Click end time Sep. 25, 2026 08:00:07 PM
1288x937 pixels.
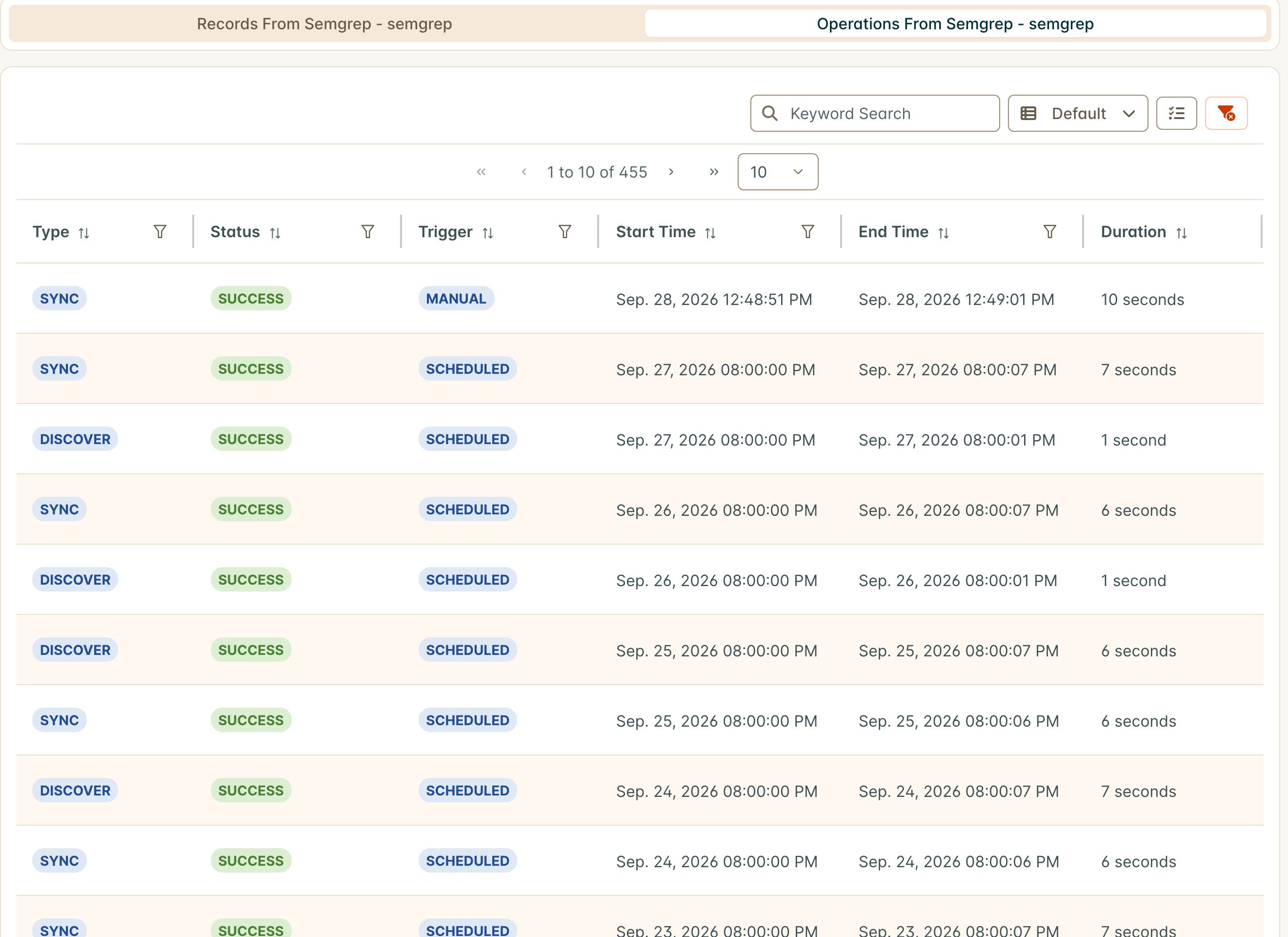click(959, 651)
